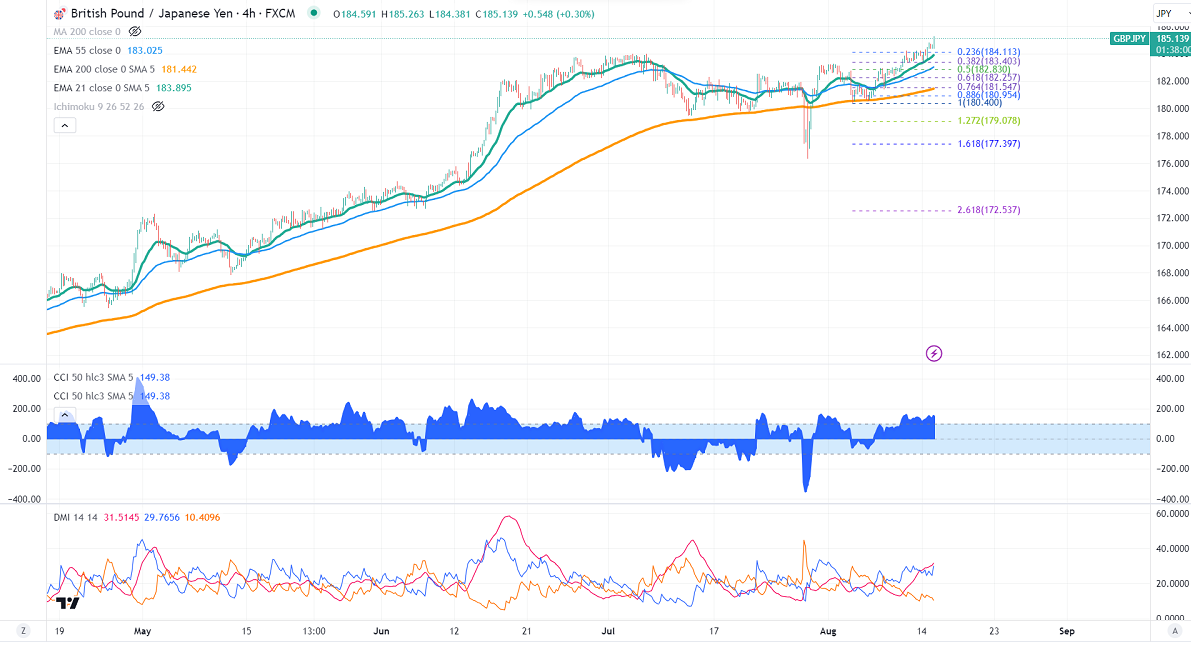This screenshot has height=646, width=1191.
Task: Select the chart title British Pound / Japanese Yen
Action: click(x=152, y=14)
